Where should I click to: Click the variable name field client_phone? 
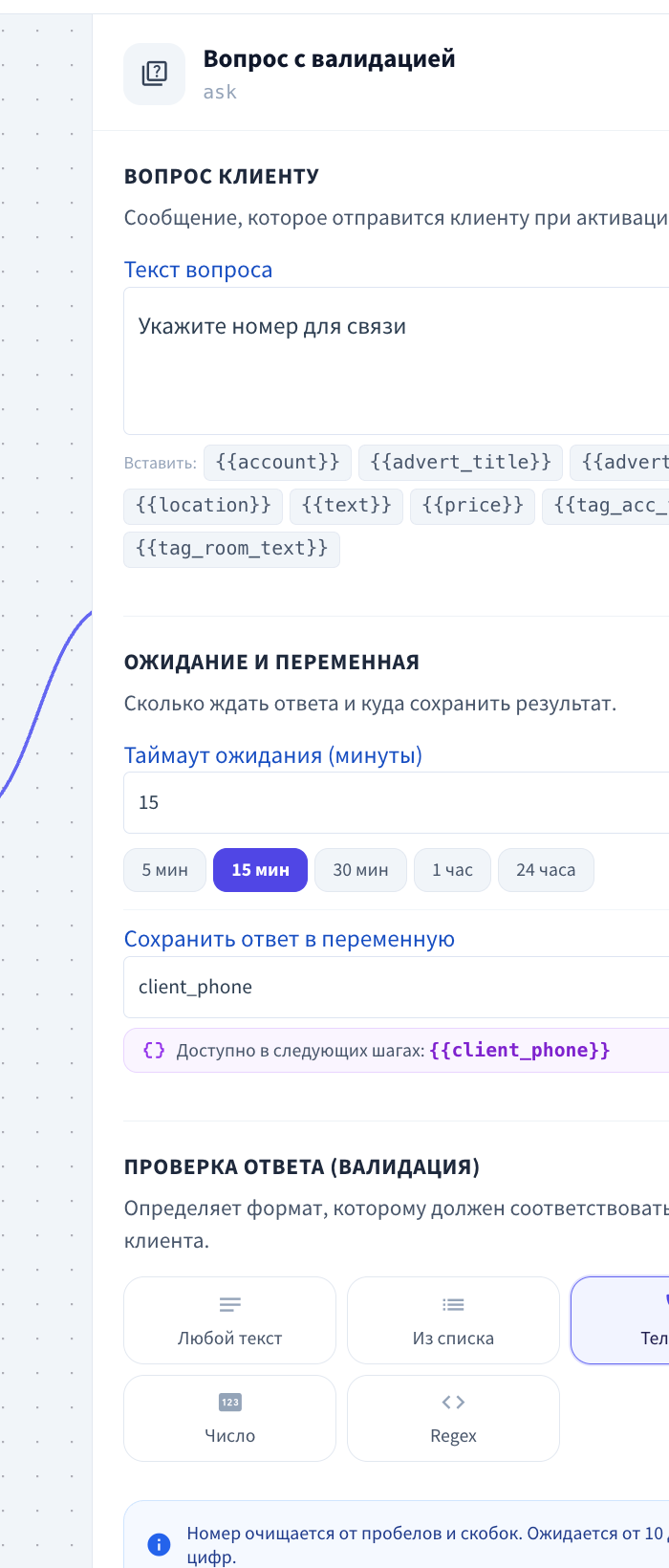396,988
